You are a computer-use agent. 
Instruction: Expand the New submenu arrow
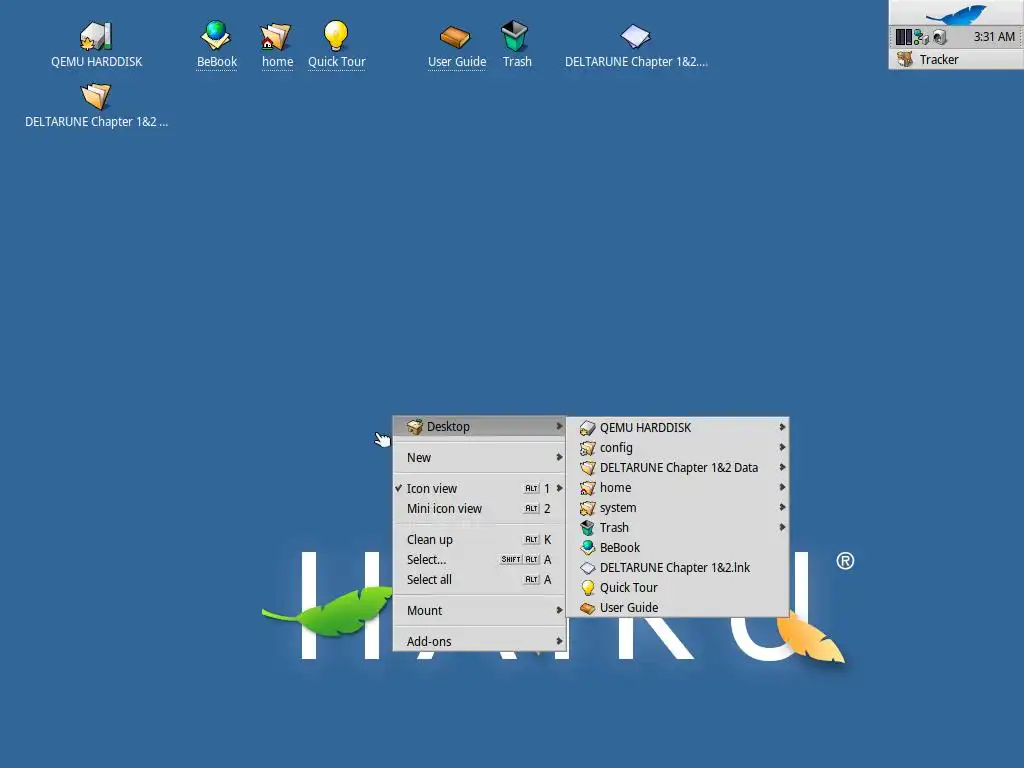559,457
